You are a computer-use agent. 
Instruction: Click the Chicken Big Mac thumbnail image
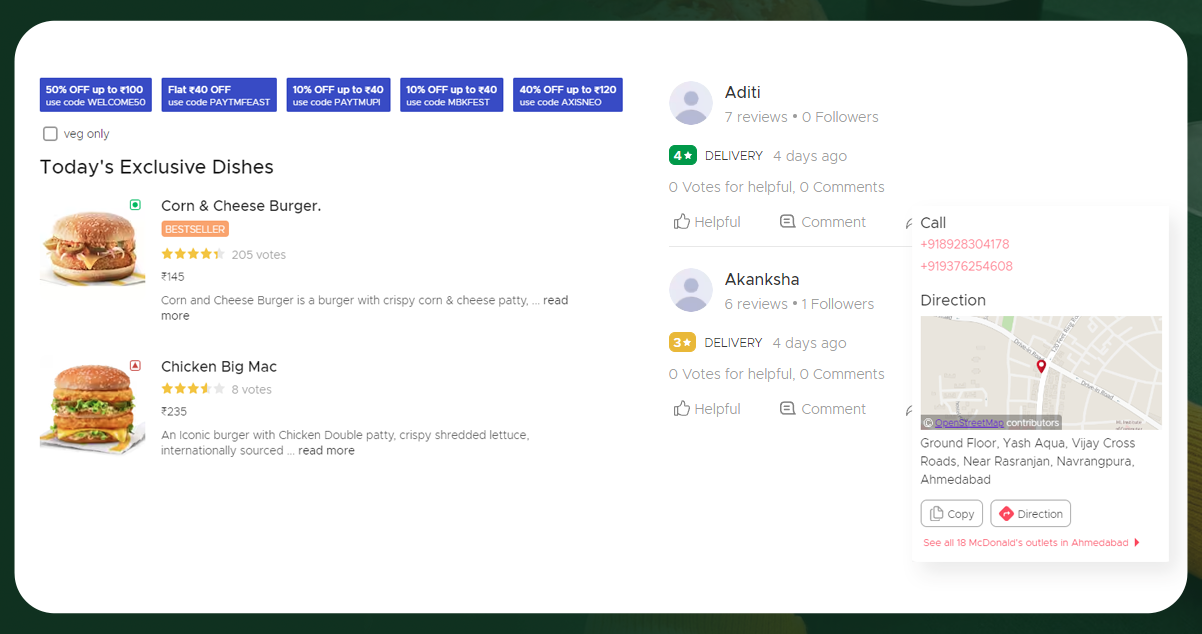[92, 404]
